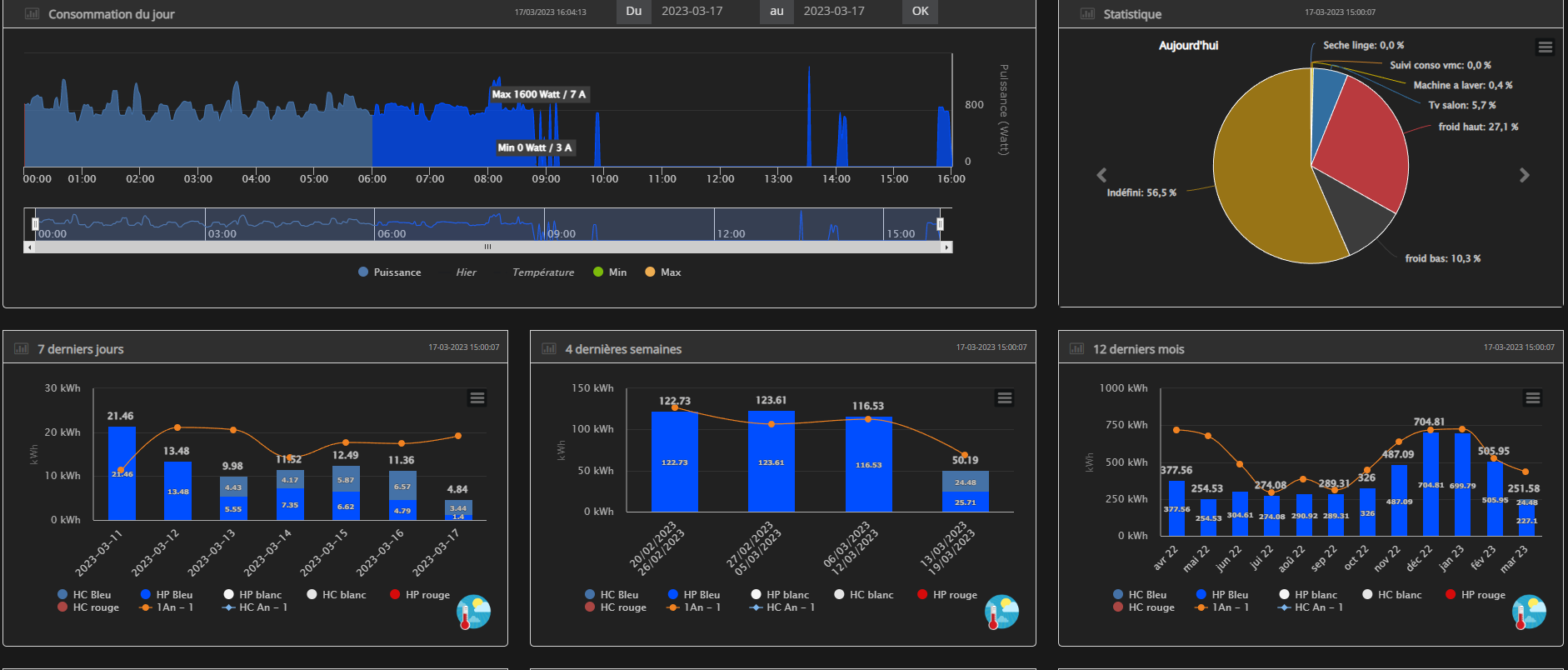1568x670 pixels.
Task: Click the froid haut 27,1 % label
Action: tap(1478, 127)
